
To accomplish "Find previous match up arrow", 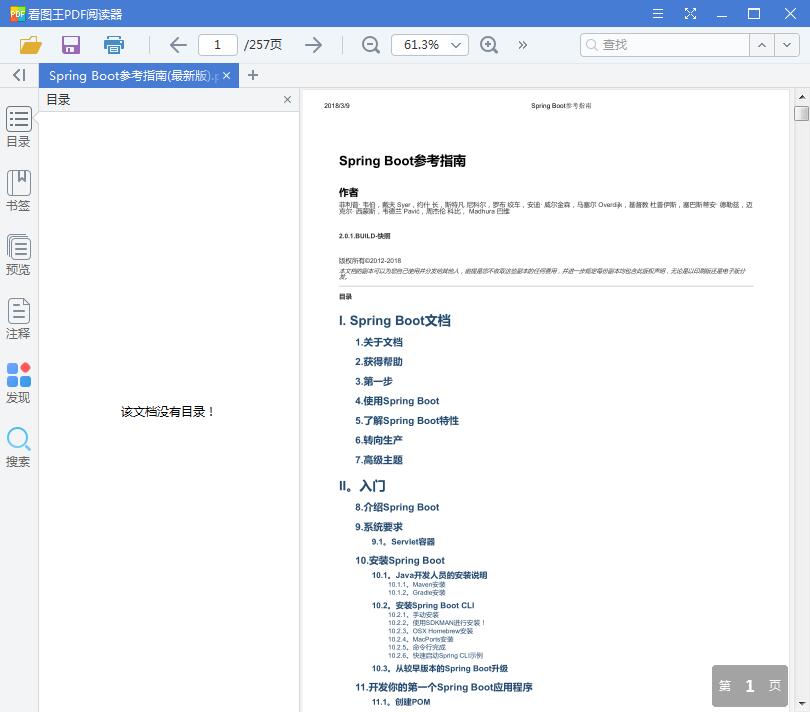I will tap(762, 45).
